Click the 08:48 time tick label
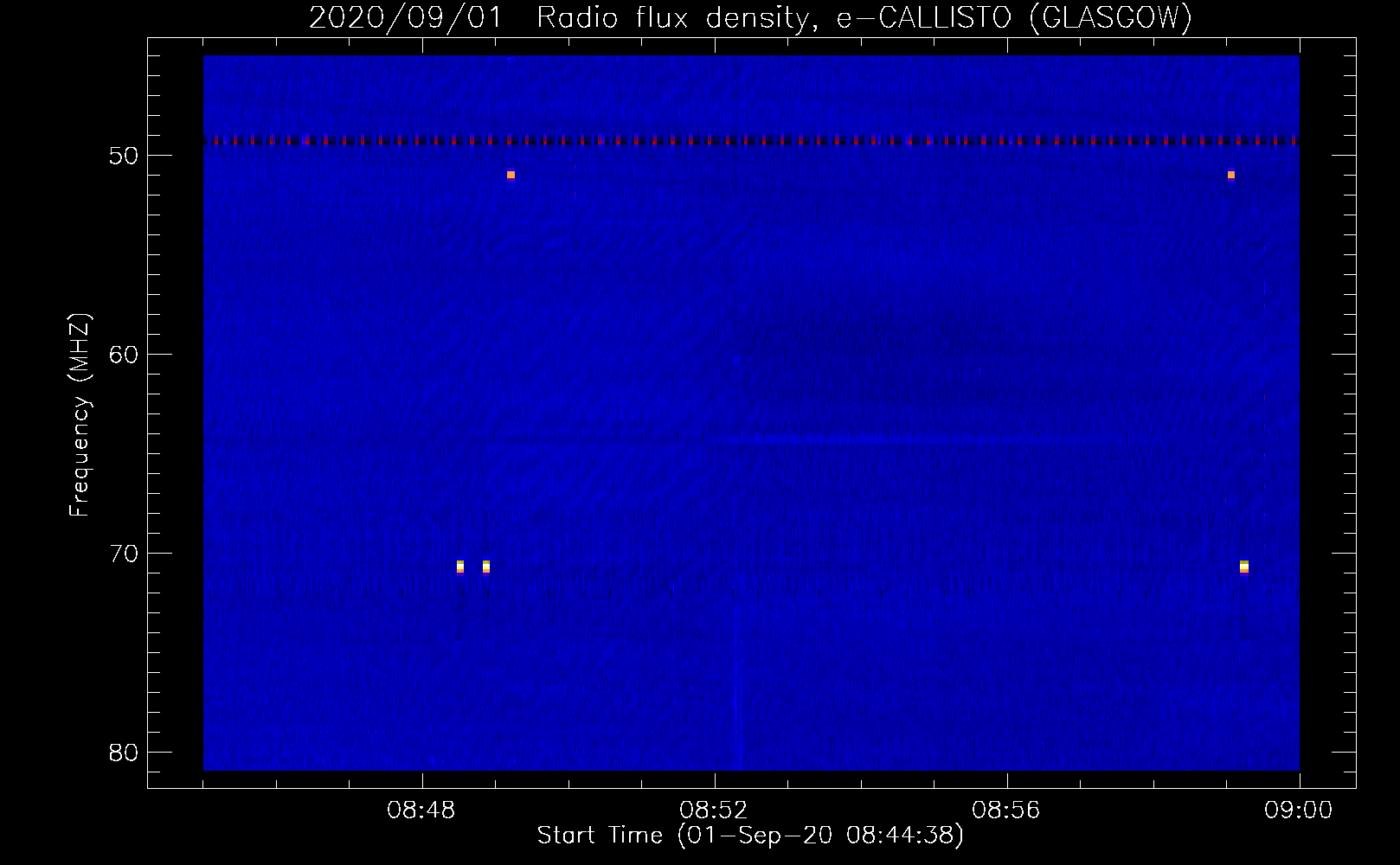The height and width of the screenshot is (865, 1400). tap(421, 811)
